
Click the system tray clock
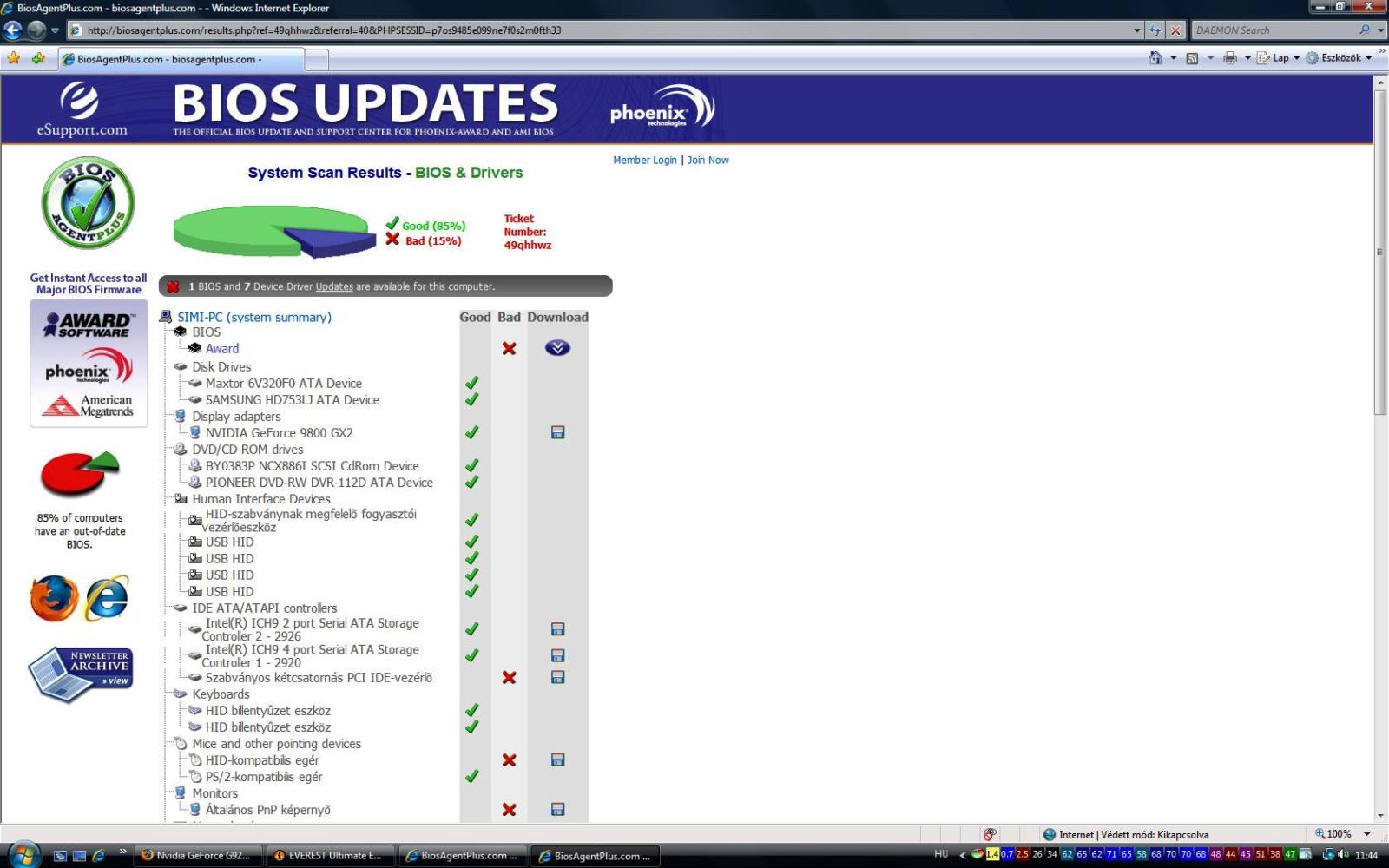pos(1367,855)
